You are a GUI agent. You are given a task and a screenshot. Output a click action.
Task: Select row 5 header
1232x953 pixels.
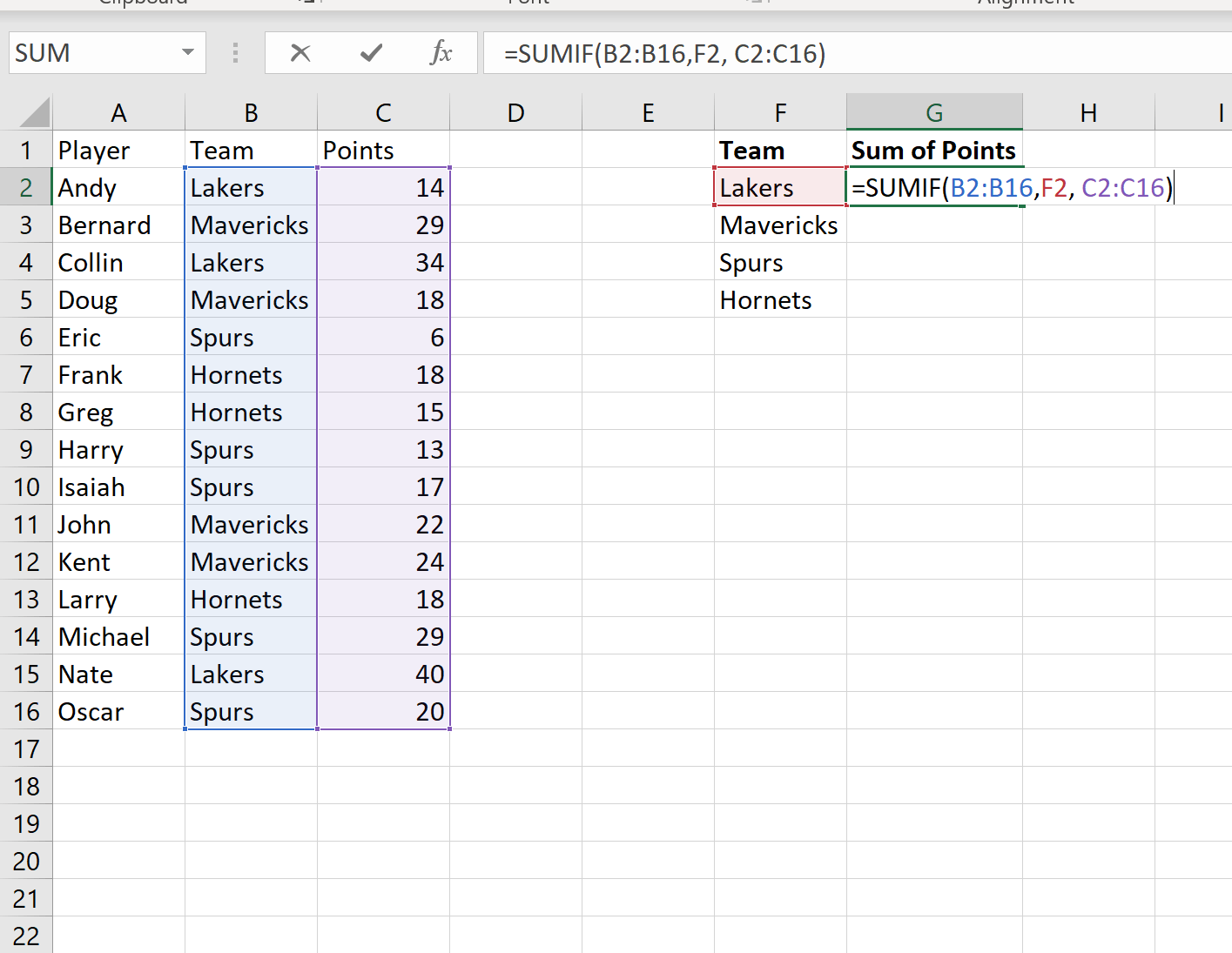26,299
